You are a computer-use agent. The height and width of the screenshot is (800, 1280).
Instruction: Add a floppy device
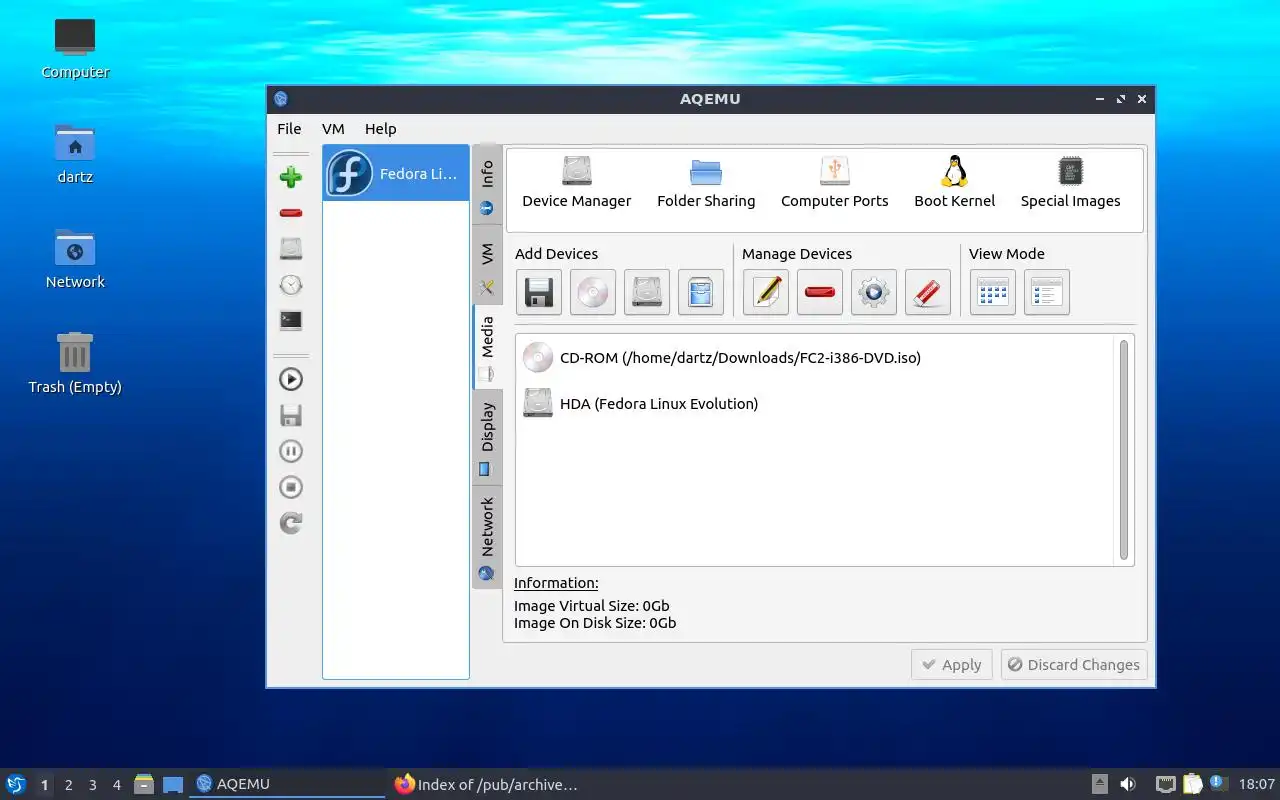click(539, 293)
